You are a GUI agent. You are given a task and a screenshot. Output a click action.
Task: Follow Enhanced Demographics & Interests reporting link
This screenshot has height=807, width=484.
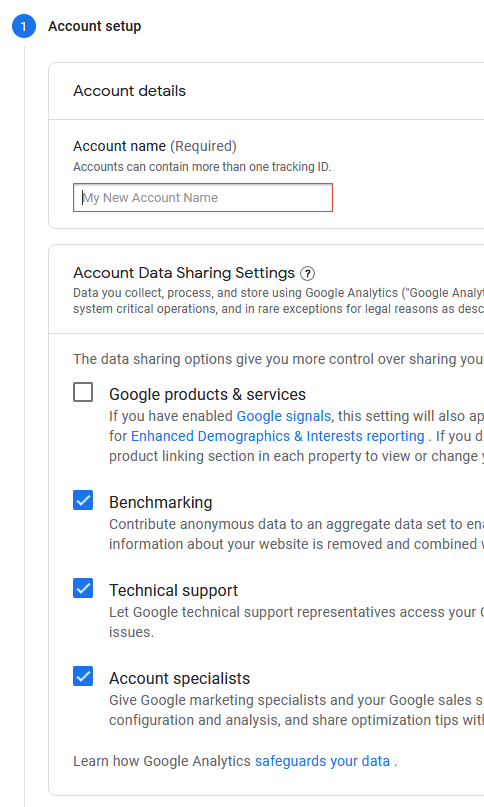click(x=278, y=436)
